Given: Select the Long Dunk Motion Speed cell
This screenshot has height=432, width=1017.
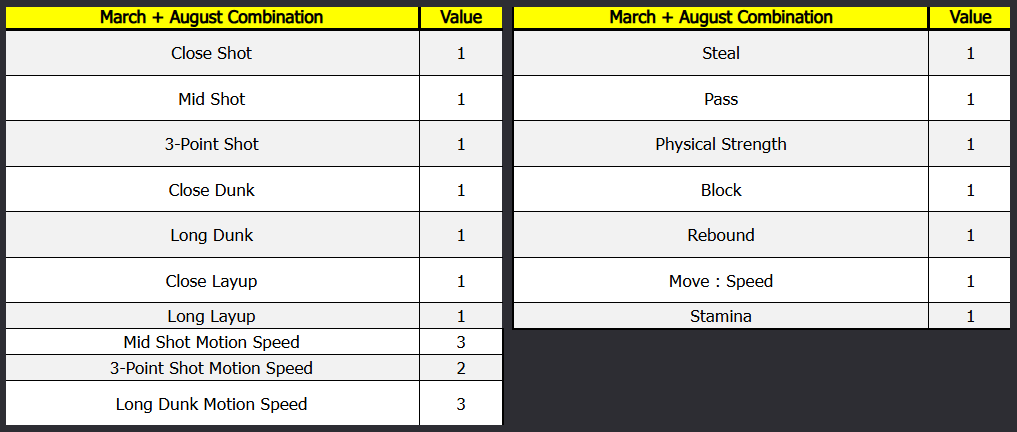Looking at the screenshot, I should point(211,404).
